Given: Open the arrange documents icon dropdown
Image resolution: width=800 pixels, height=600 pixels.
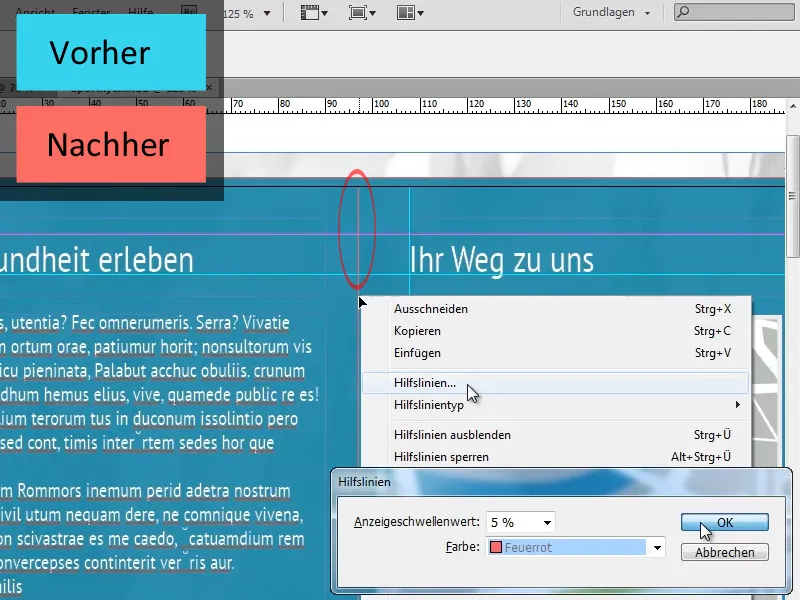Looking at the screenshot, I should tap(410, 13).
